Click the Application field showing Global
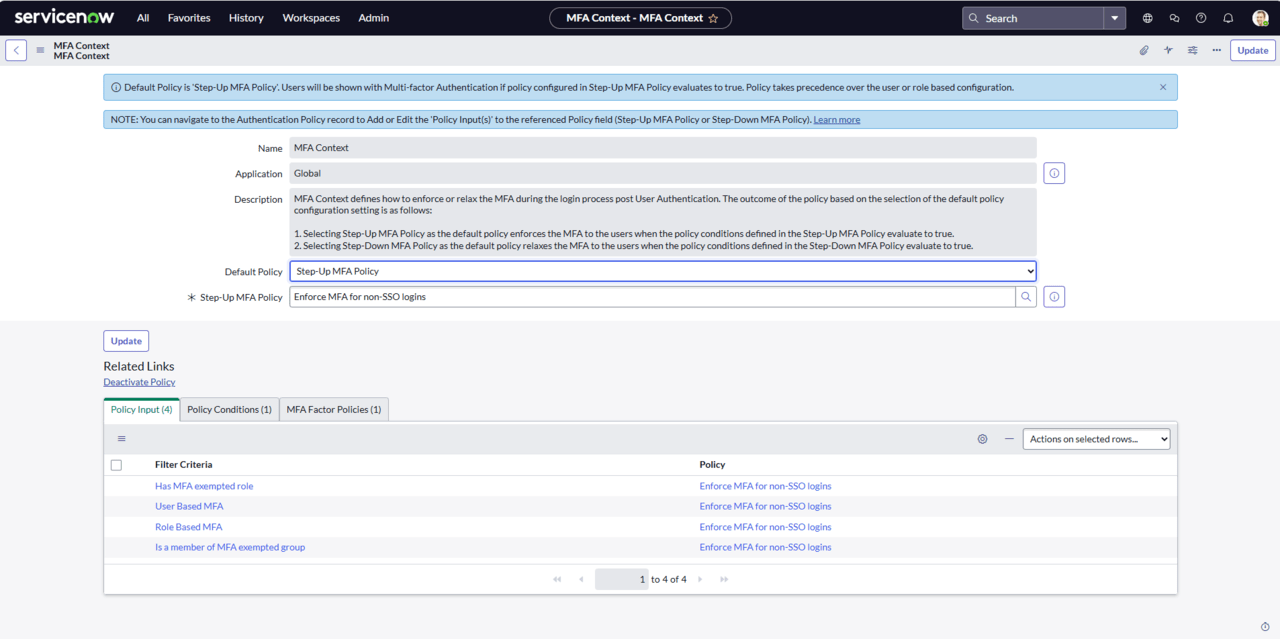This screenshot has width=1280, height=639. point(663,174)
